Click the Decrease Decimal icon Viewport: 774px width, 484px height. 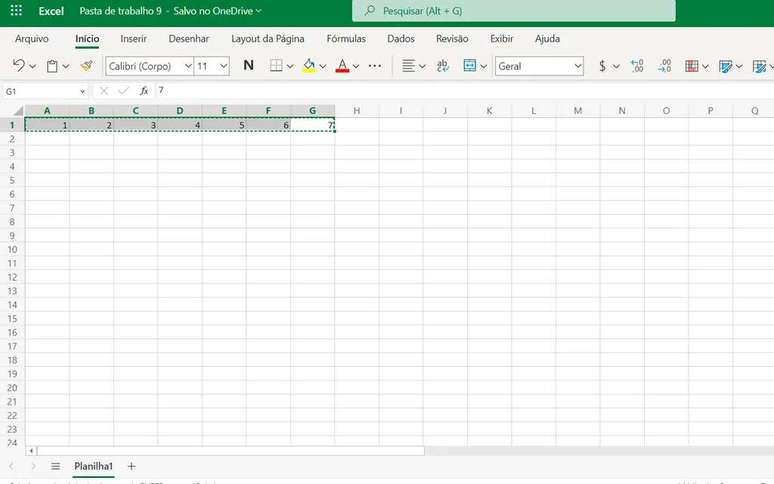click(664, 66)
